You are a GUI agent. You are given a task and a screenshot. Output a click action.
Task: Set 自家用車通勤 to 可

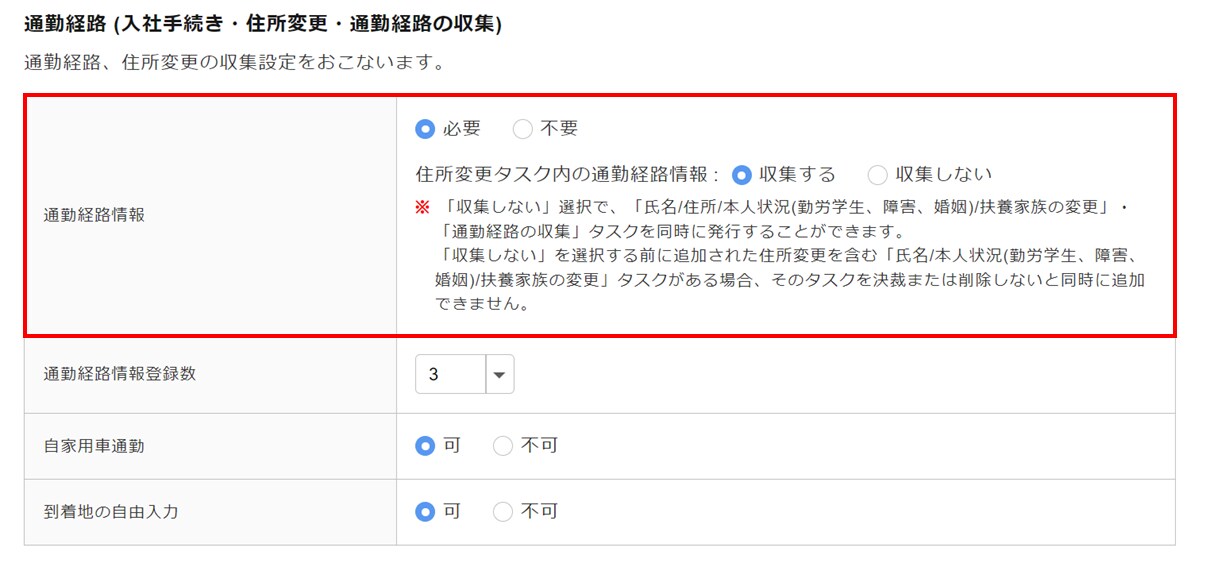click(x=425, y=446)
